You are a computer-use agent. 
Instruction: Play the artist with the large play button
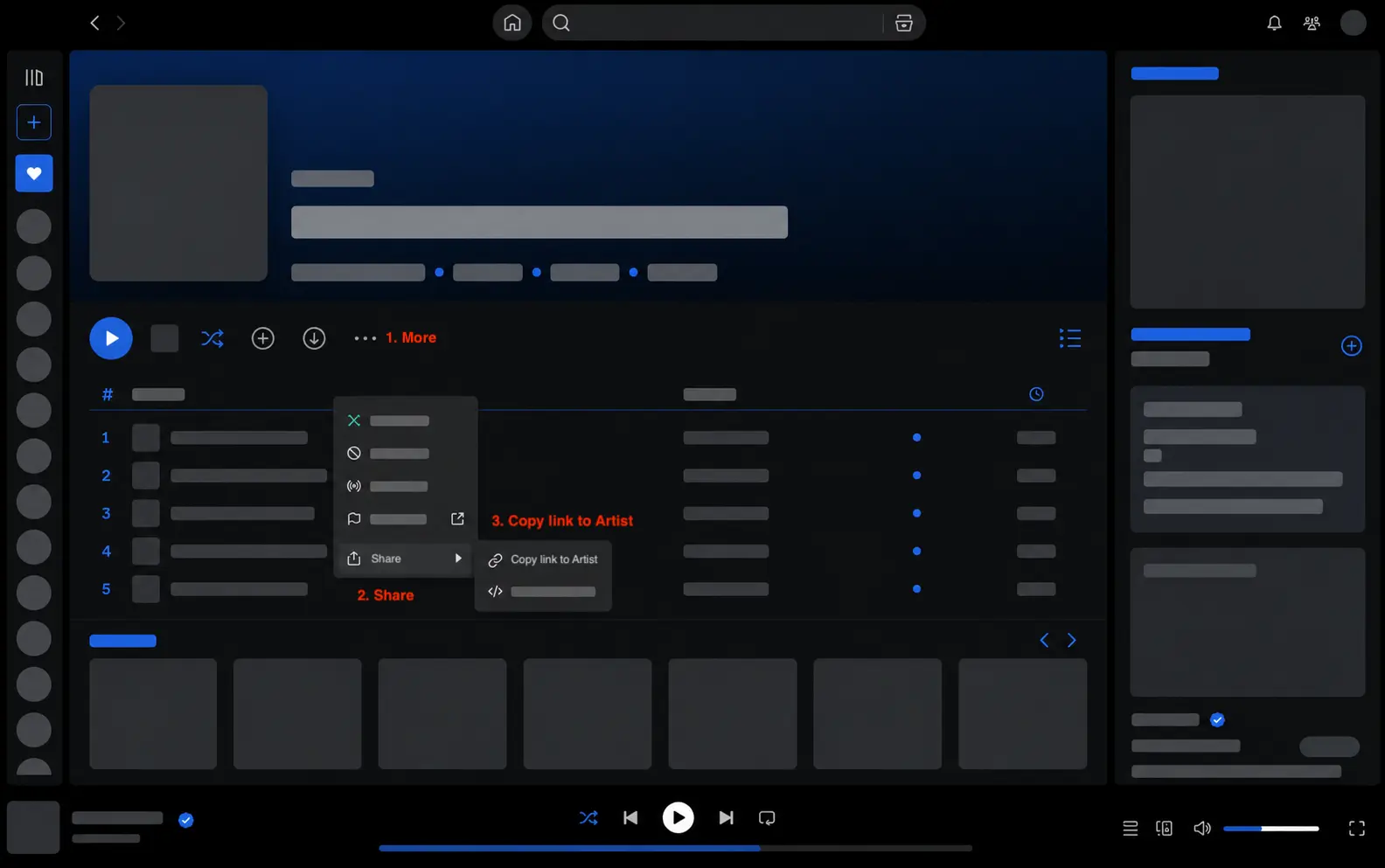tap(111, 338)
